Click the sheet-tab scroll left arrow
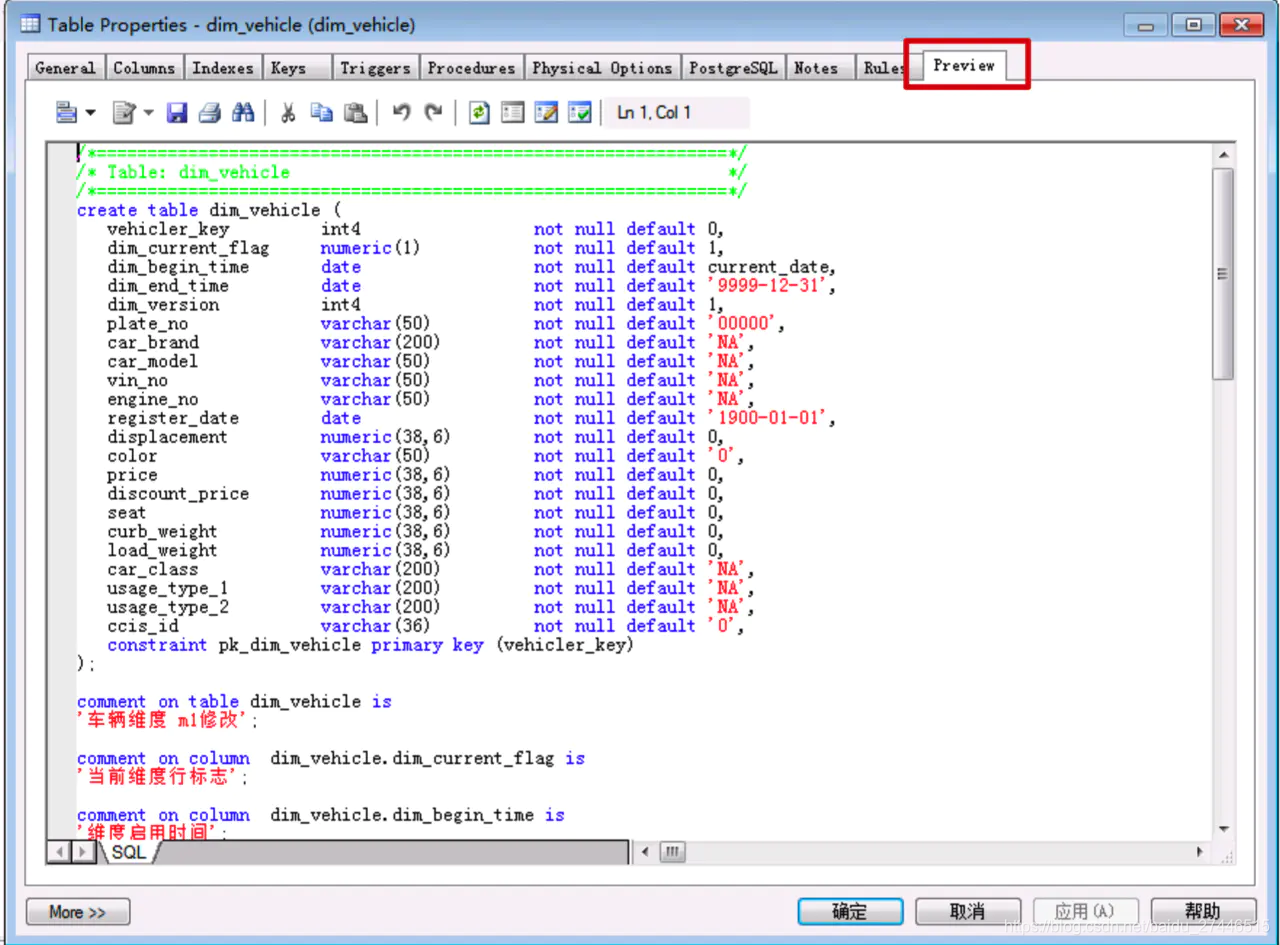 coord(58,852)
